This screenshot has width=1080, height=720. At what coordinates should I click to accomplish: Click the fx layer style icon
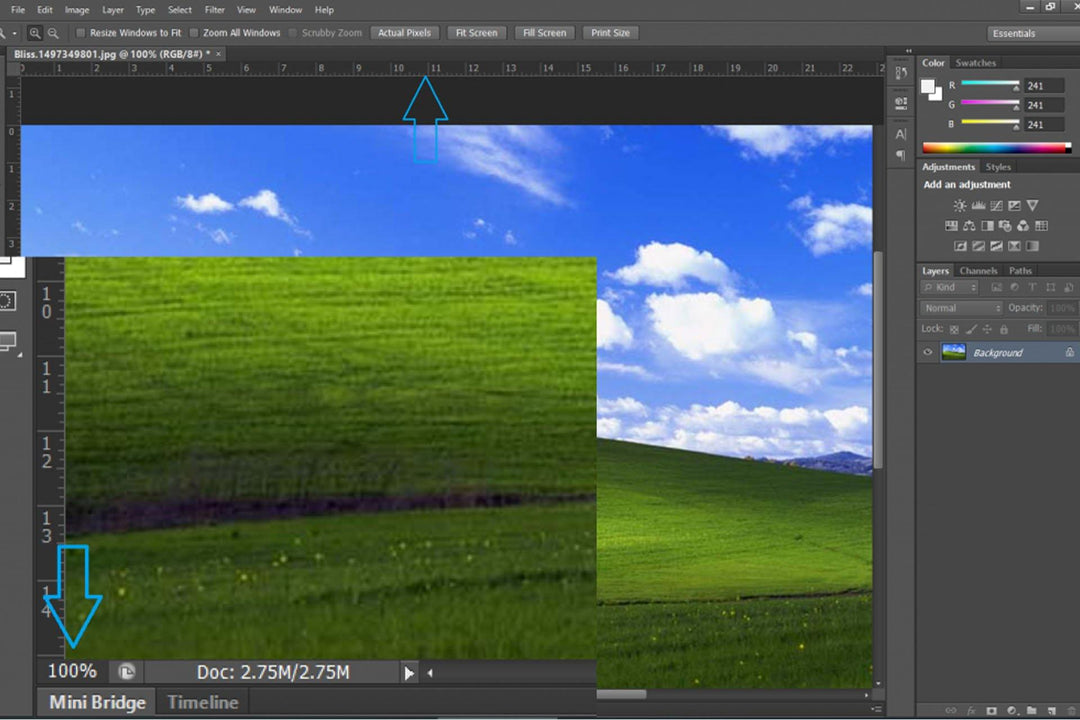[x=971, y=710]
